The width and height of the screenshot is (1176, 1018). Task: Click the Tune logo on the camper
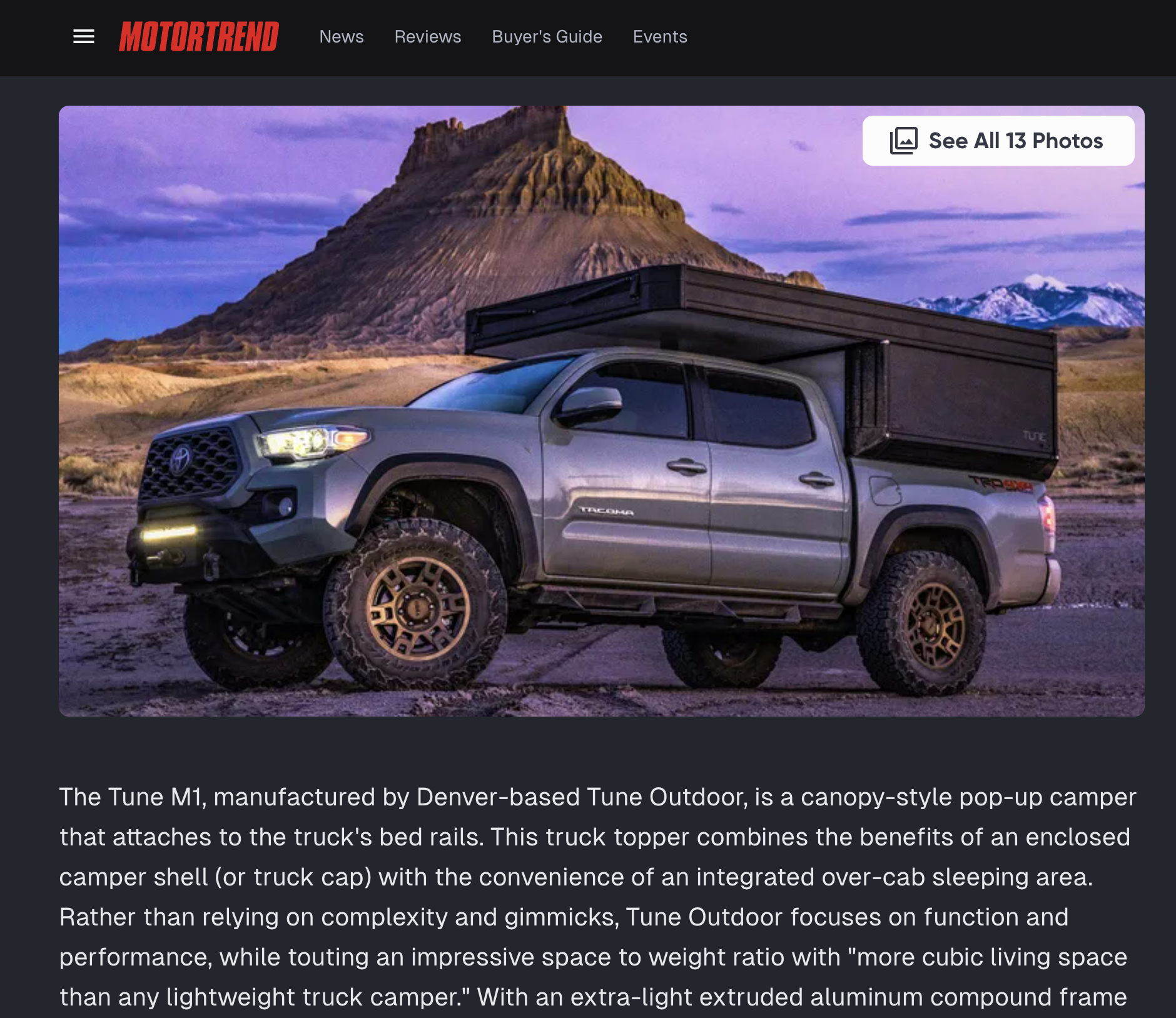pyautogui.click(x=1034, y=436)
